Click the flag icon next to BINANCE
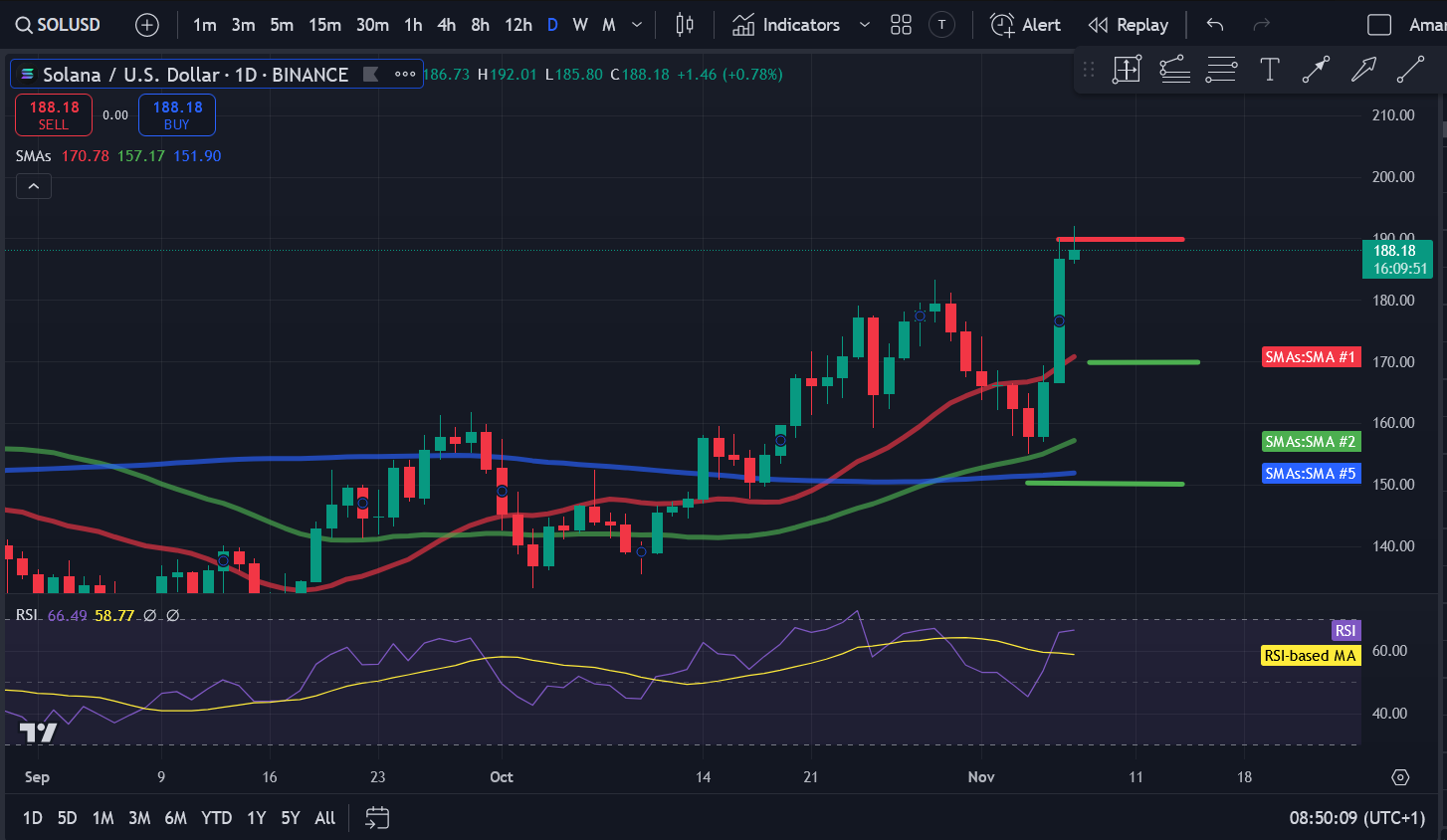This screenshot has height=840, width=1447. pos(371,74)
